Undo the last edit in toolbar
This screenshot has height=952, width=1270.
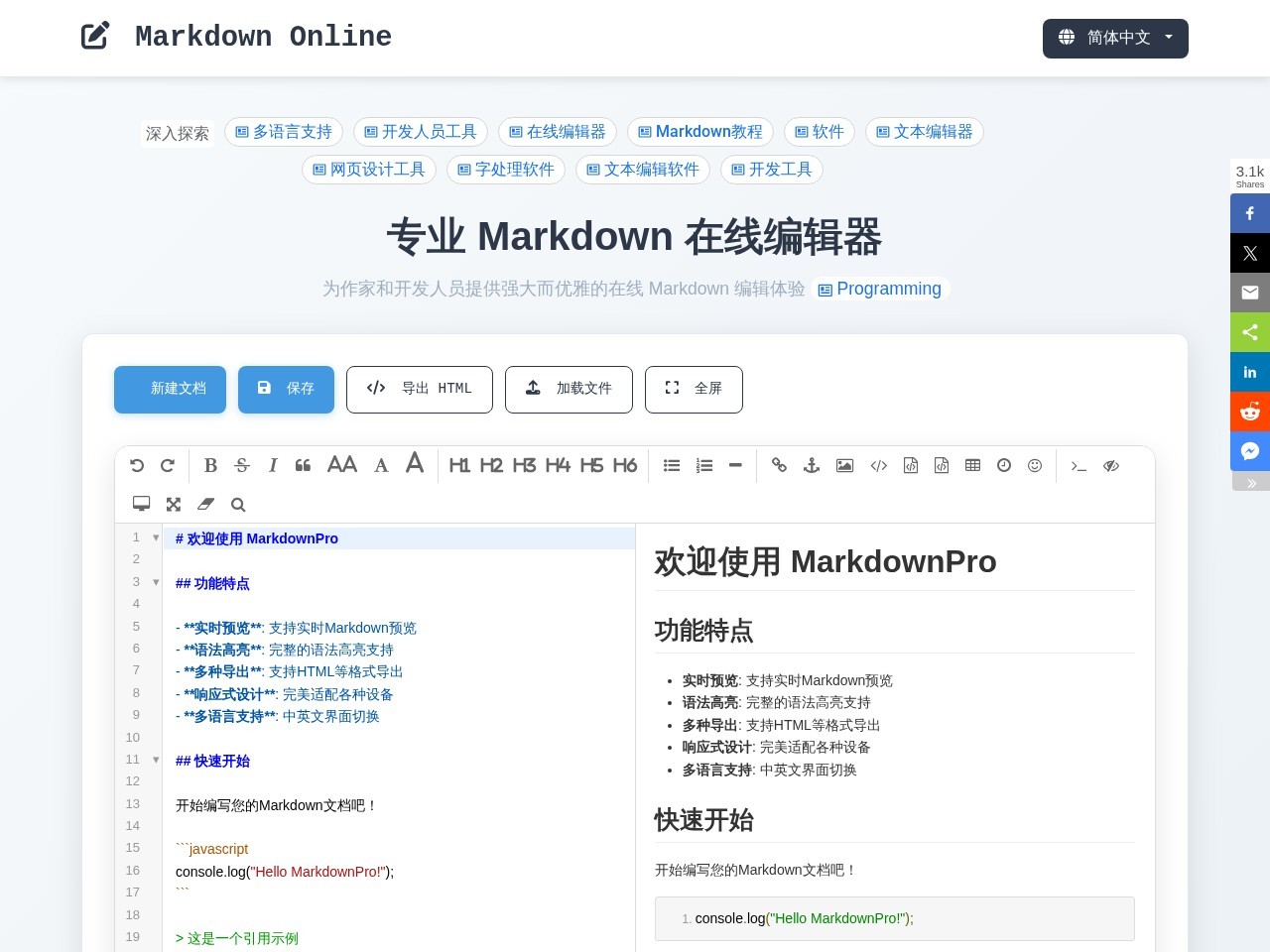pyautogui.click(x=137, y=465)
